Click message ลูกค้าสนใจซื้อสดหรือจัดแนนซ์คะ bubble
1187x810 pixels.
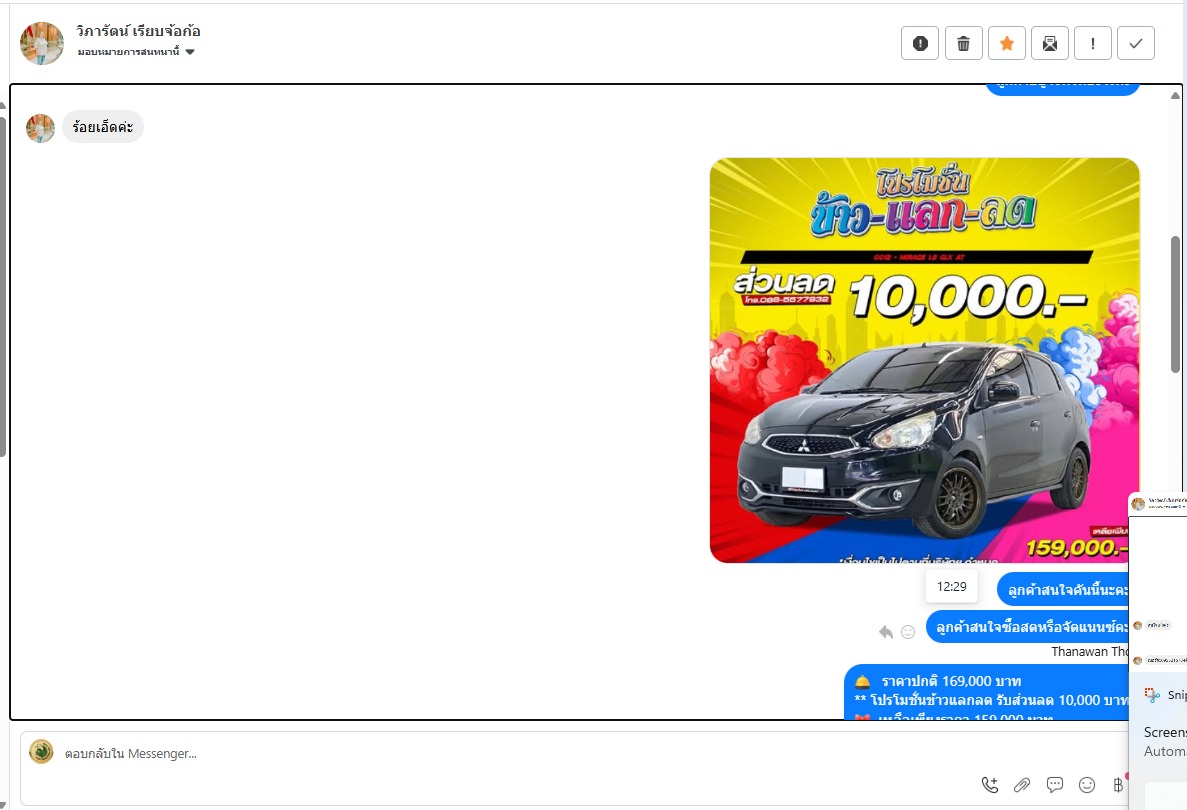[1027, 627]
